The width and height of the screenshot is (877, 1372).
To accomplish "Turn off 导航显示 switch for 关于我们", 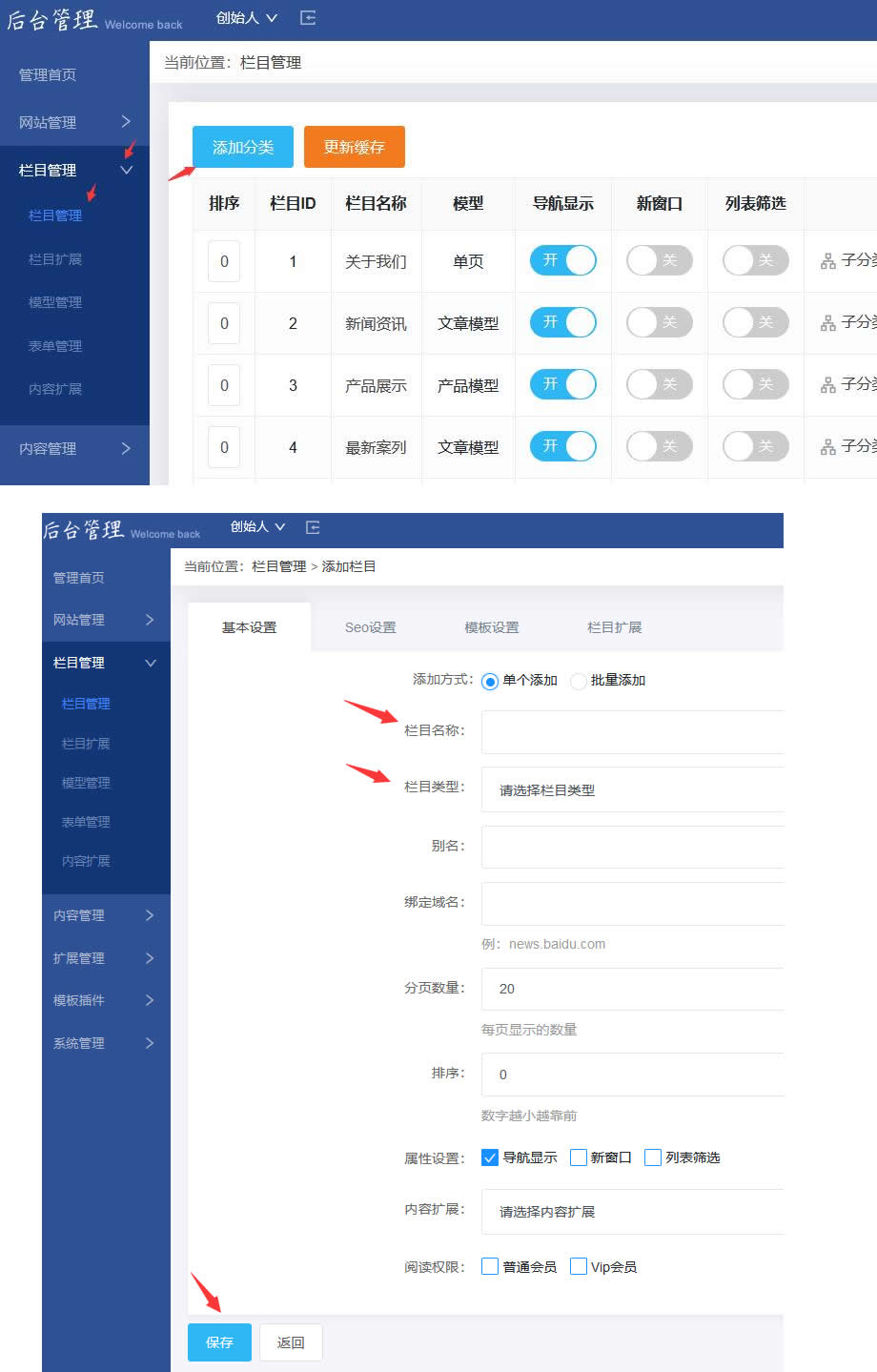I will [563, 260].
